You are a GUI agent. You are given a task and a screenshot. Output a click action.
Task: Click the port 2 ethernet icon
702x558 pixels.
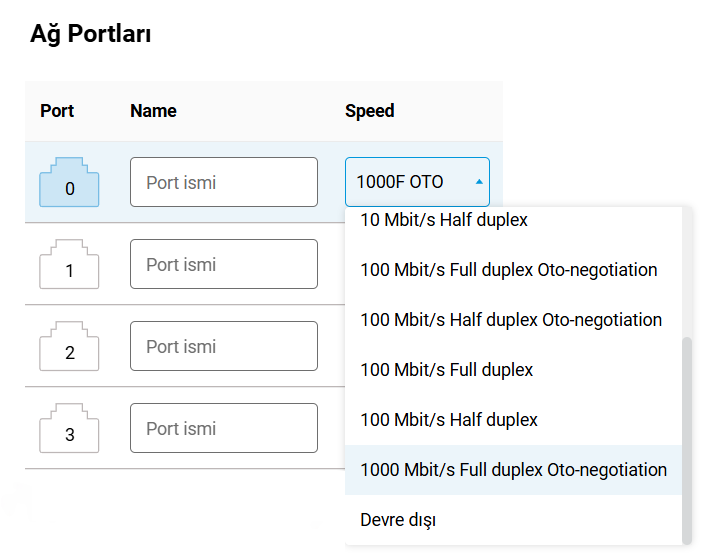[69, 347]
